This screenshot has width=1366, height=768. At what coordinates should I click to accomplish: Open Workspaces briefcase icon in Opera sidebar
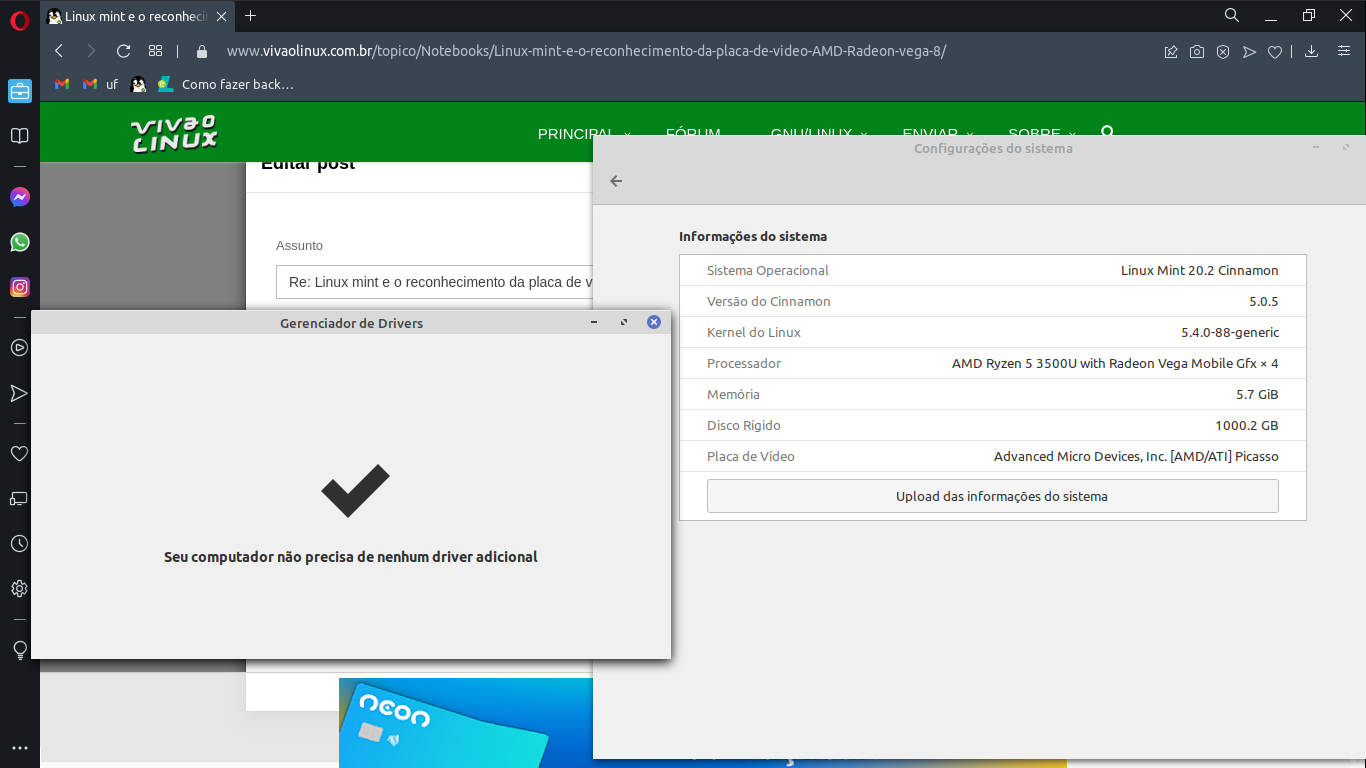(19, 92)
